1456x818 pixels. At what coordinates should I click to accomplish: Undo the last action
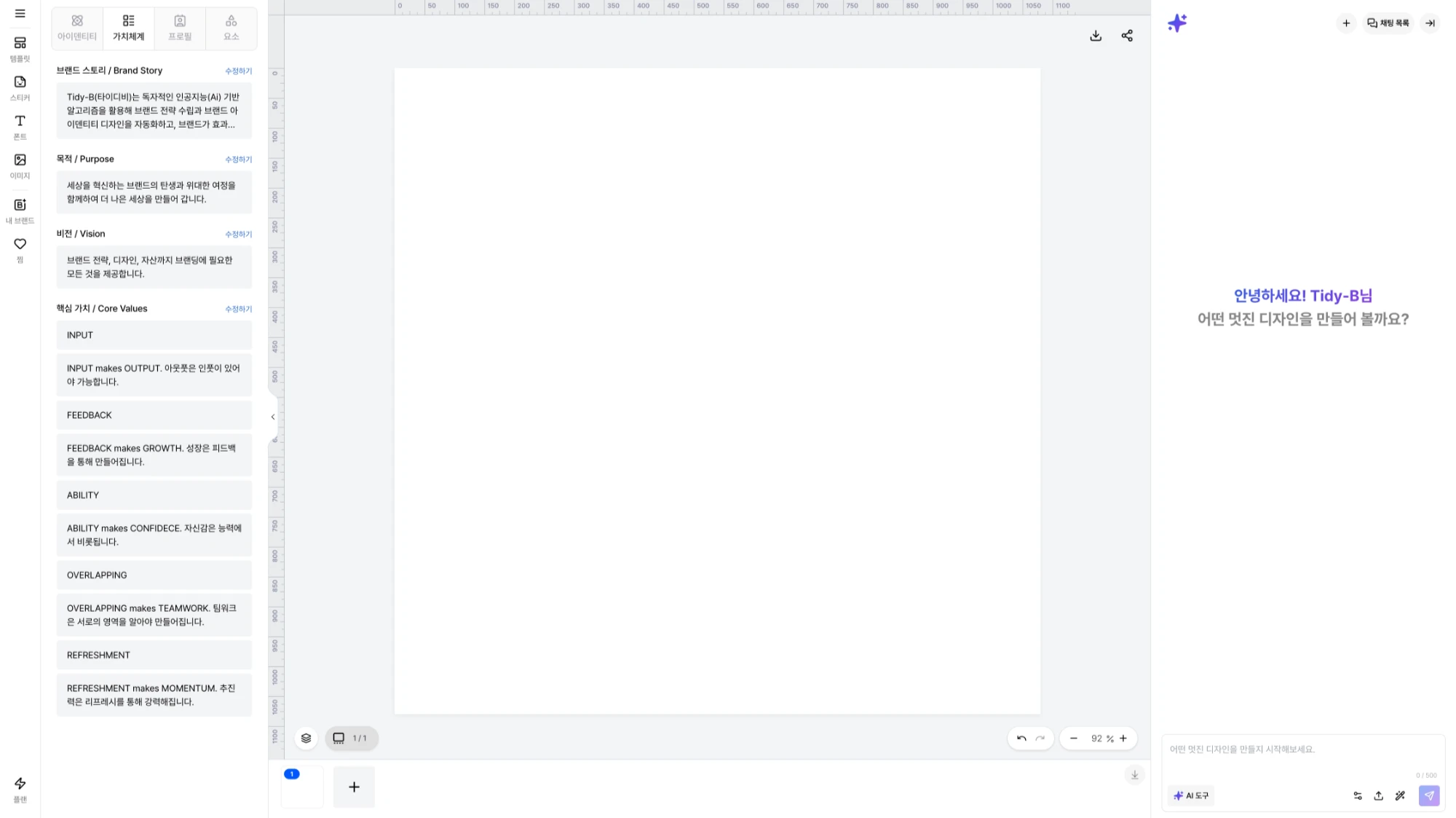(1021, 739)
